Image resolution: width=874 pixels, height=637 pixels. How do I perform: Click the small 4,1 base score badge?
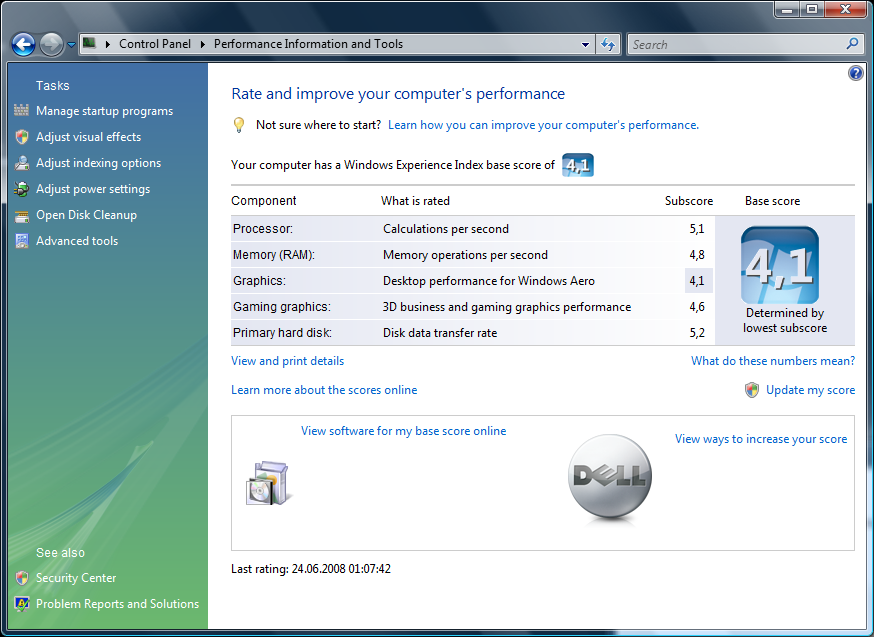[577, 165]
